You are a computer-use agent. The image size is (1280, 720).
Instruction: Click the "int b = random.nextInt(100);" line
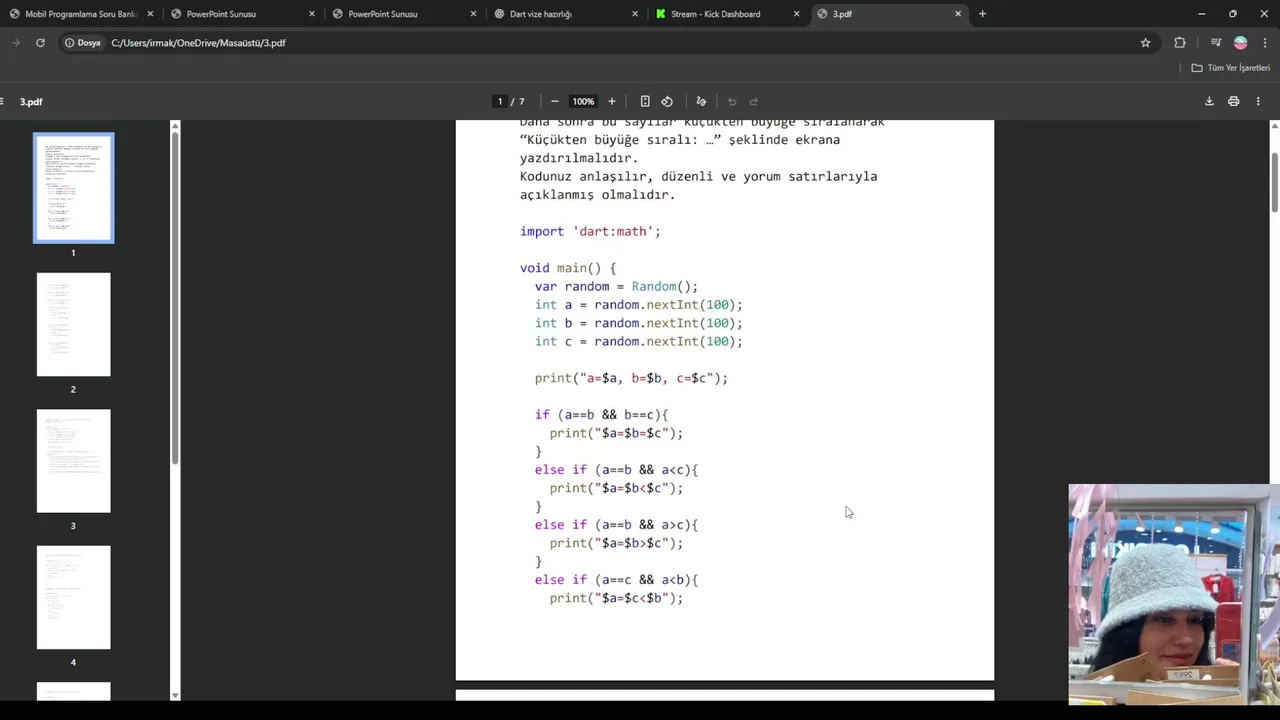pos(638,323)
